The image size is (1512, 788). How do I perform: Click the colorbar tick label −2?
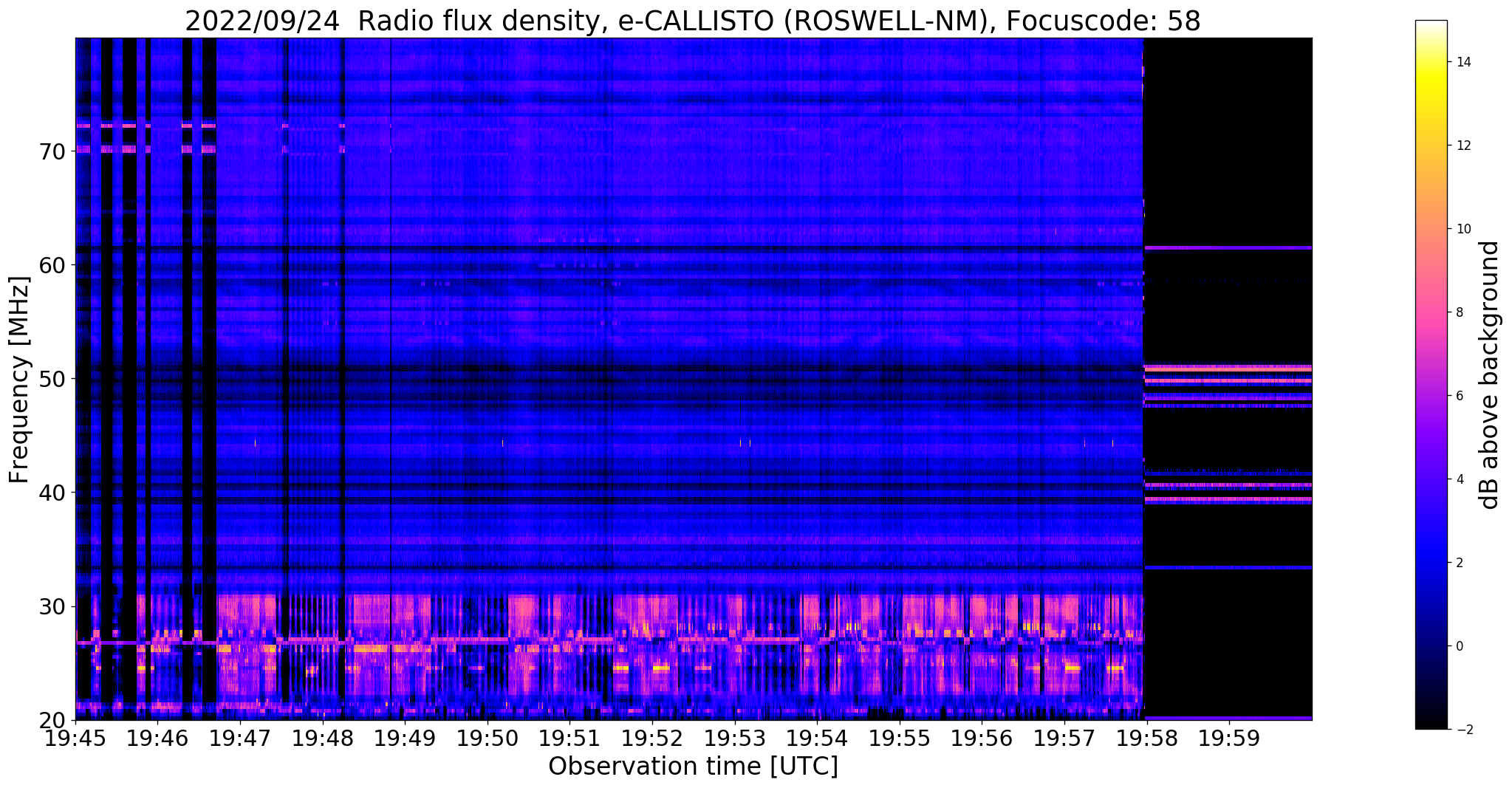tap(1463, 730)
